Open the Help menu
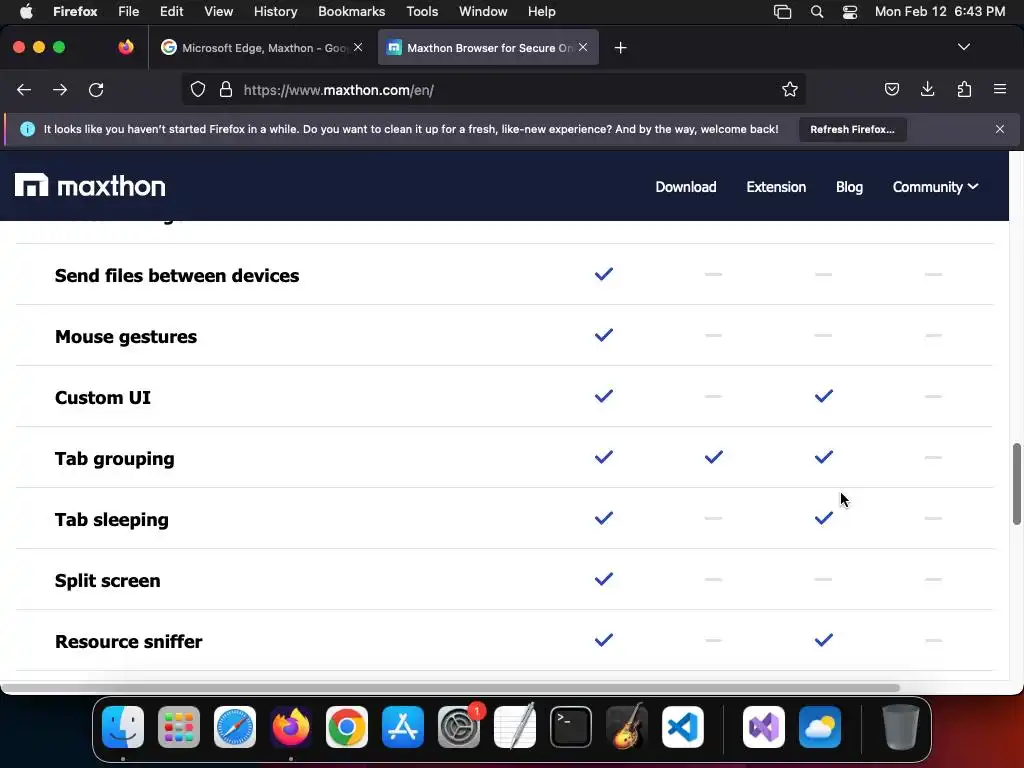 541,12
